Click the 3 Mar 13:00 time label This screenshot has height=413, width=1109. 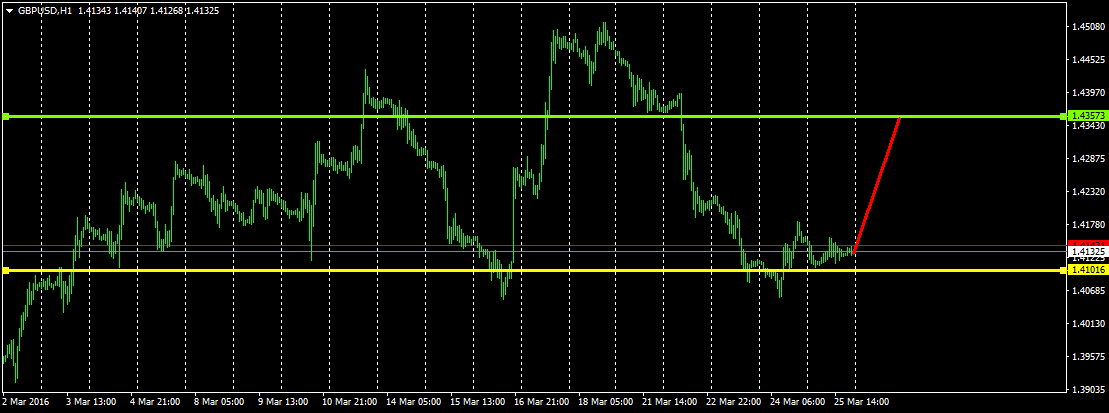click(91, 401)
